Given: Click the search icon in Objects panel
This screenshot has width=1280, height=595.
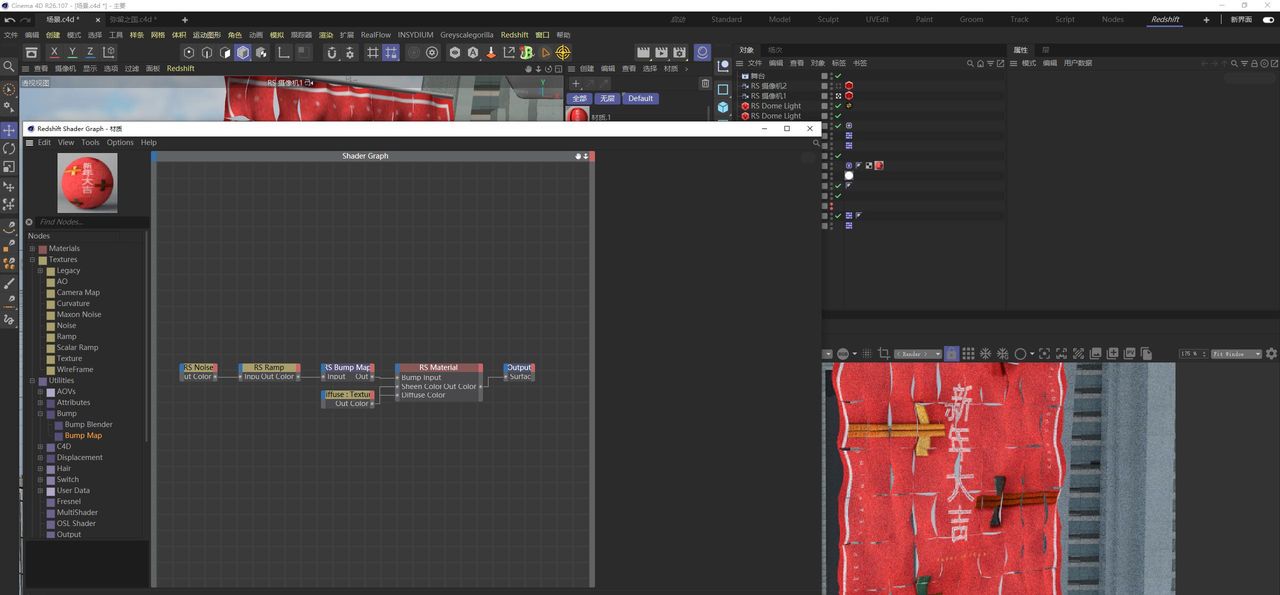Looking at the screenshot, I should tap(969, 63).
